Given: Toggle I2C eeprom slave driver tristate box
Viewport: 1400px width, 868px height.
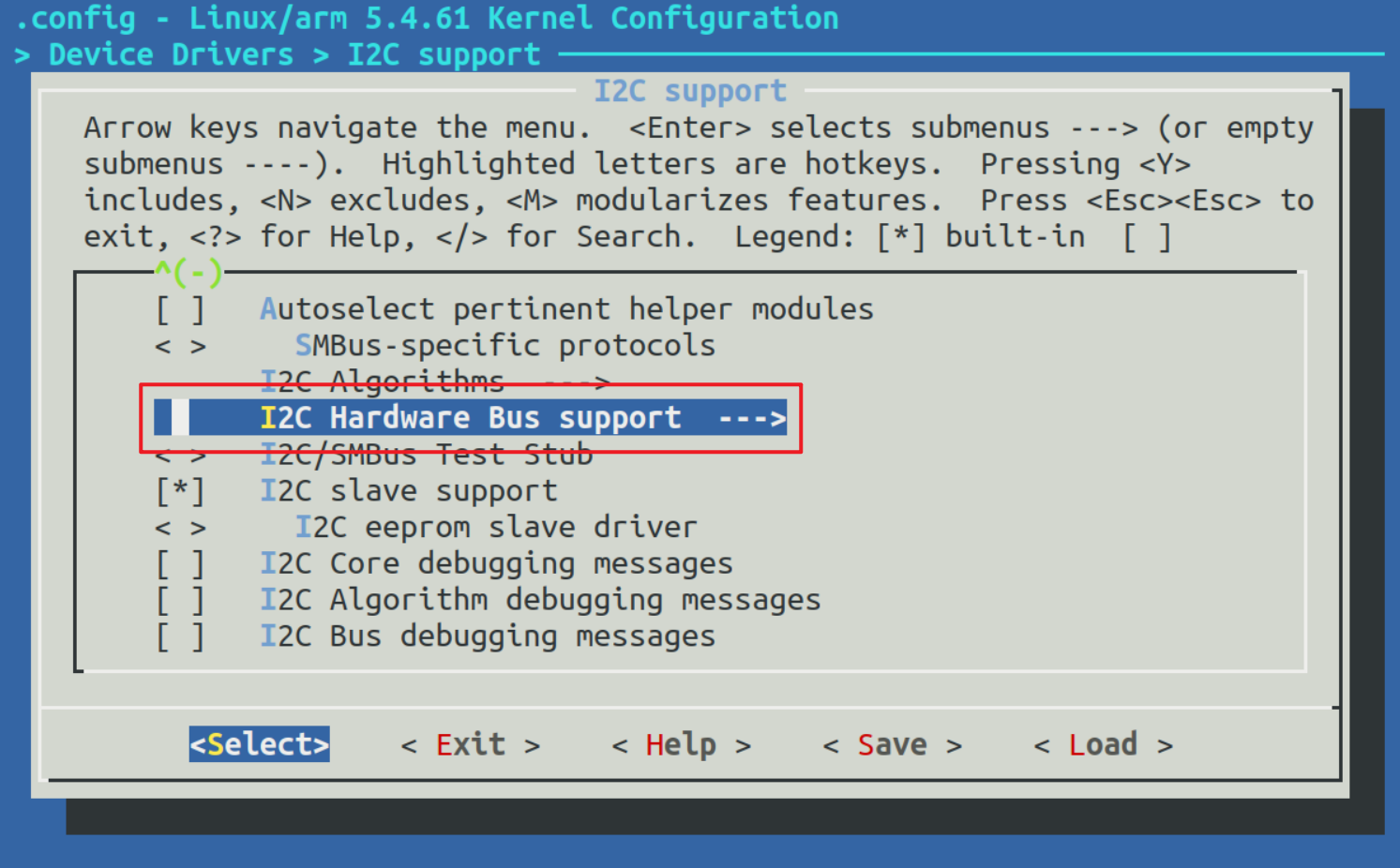Looking at the screenshot, I should pyautogui.click(x=179, y=528).
